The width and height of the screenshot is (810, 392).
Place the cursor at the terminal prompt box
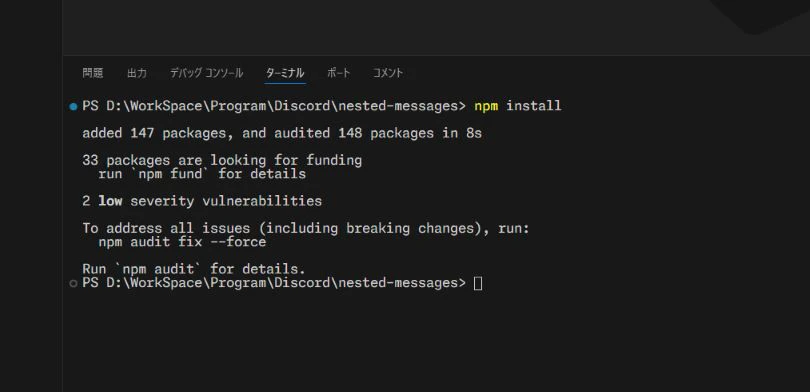(x=478, y=284)
